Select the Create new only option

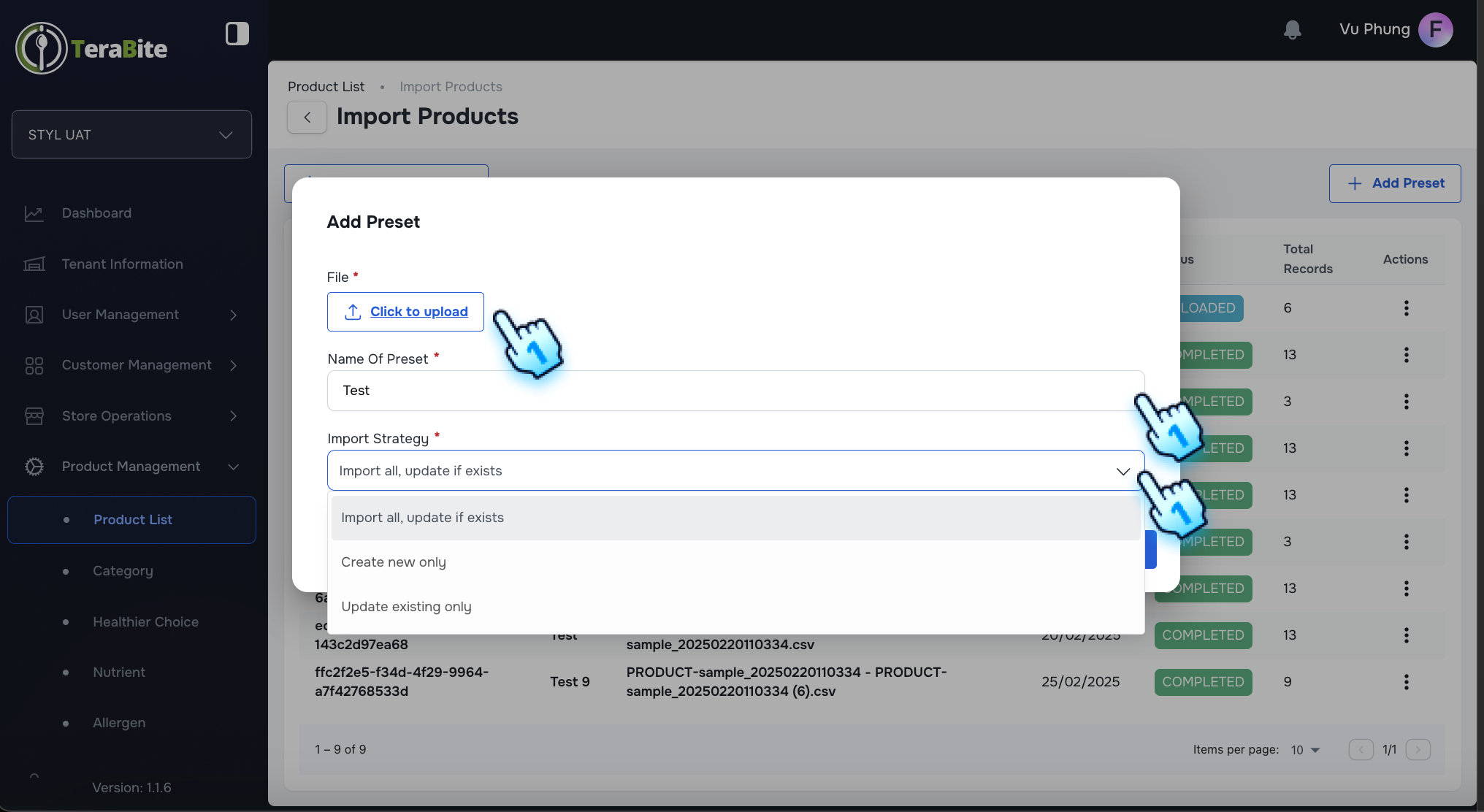click(394, 562)
